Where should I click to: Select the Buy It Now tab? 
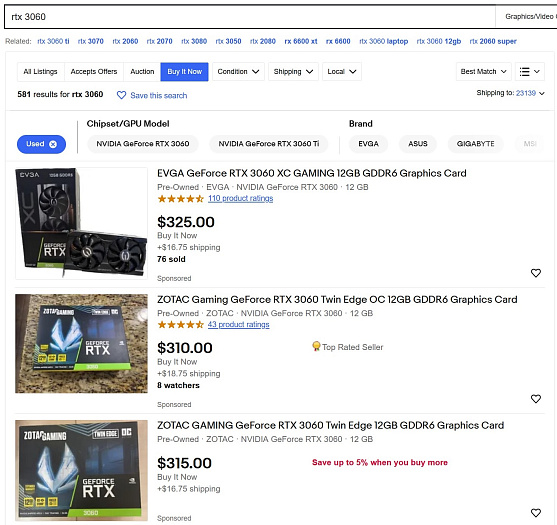184,71
